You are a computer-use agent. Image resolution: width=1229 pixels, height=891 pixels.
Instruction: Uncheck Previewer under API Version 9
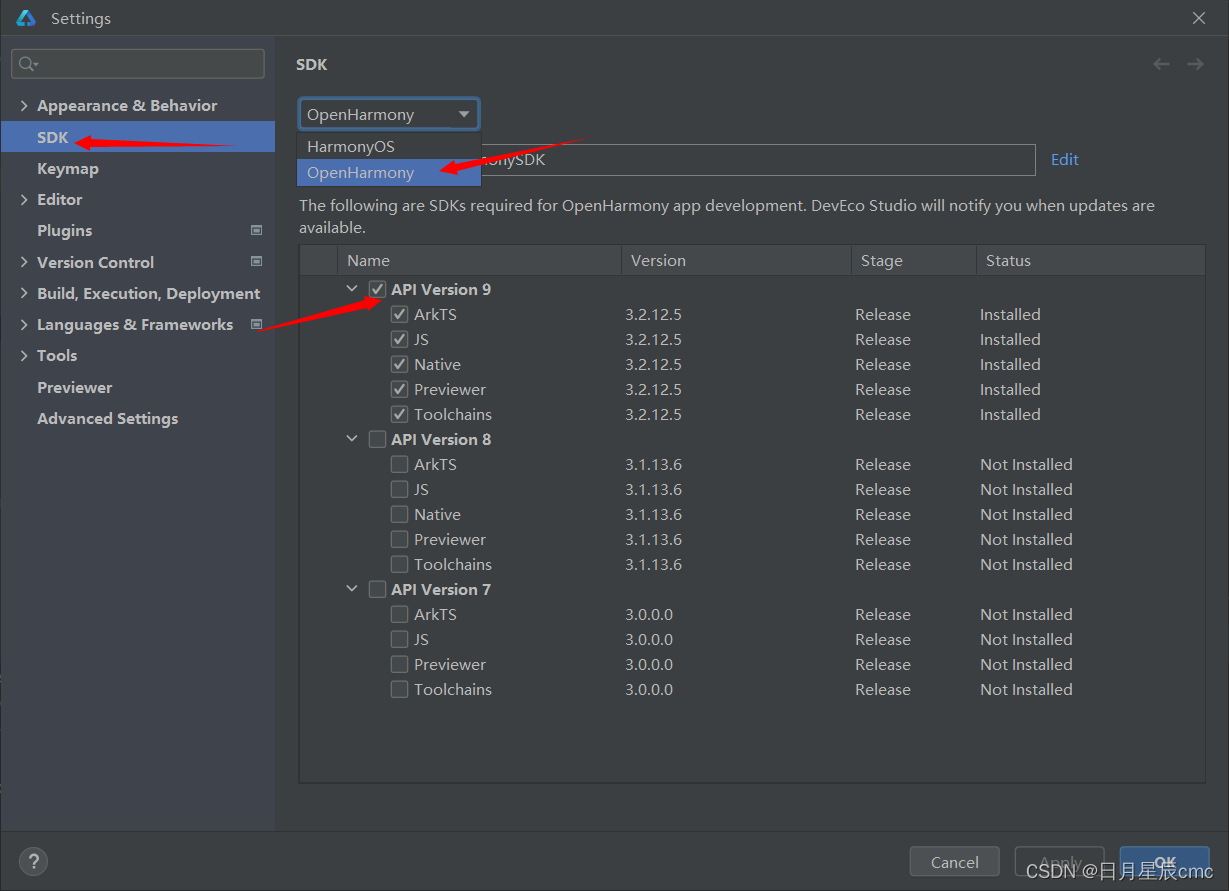tap(399, 389)
